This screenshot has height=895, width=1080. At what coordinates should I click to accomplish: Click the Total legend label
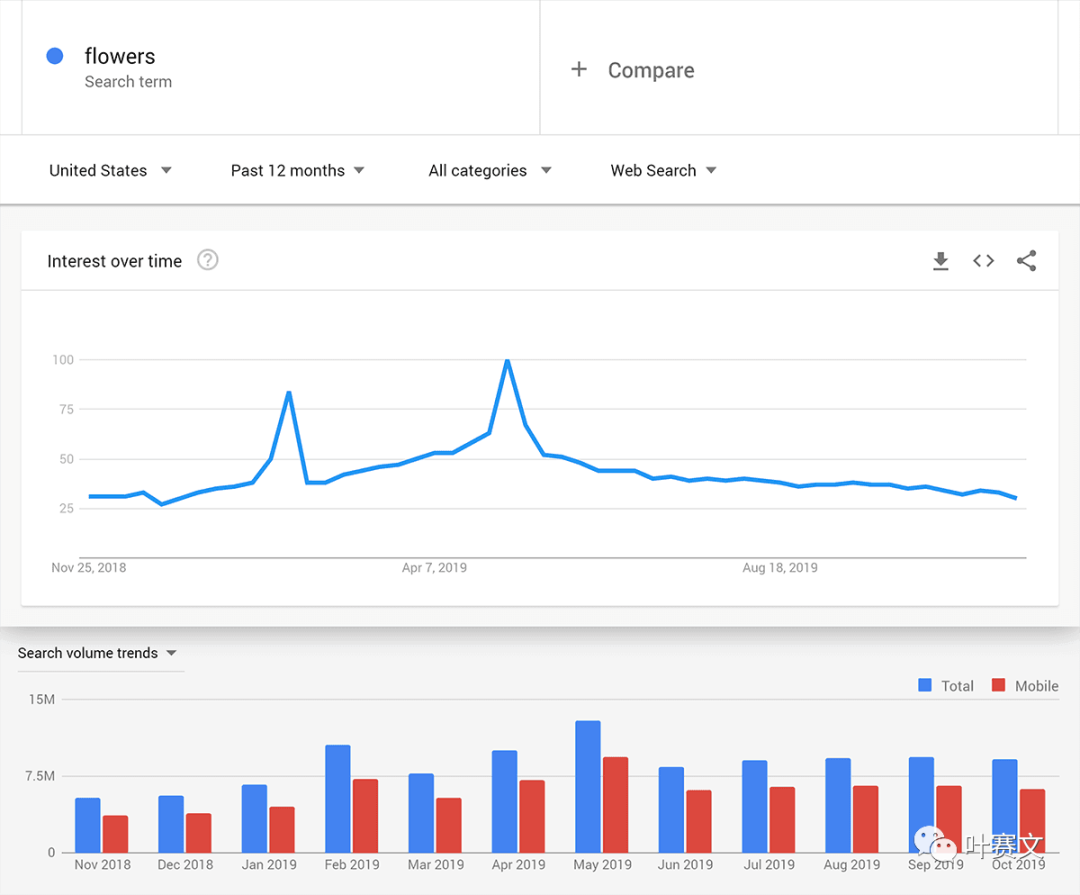(957, 686)
